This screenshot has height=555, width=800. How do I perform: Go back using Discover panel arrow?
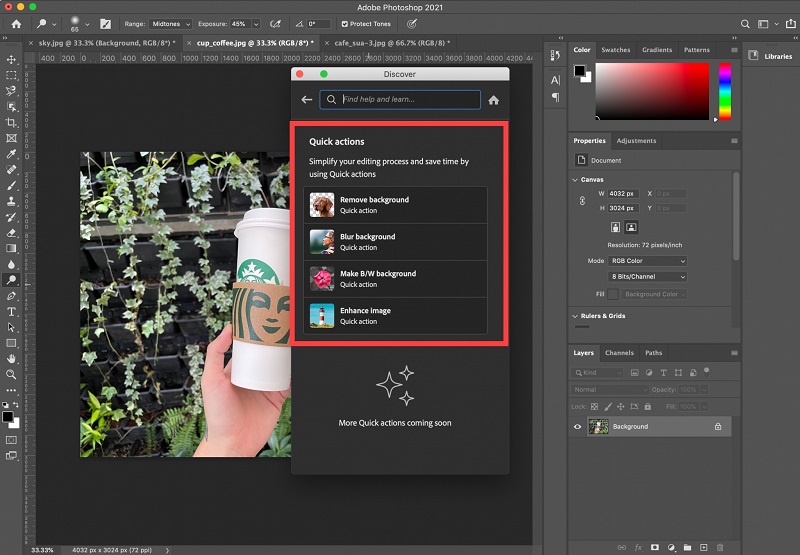tap(306, 100)
